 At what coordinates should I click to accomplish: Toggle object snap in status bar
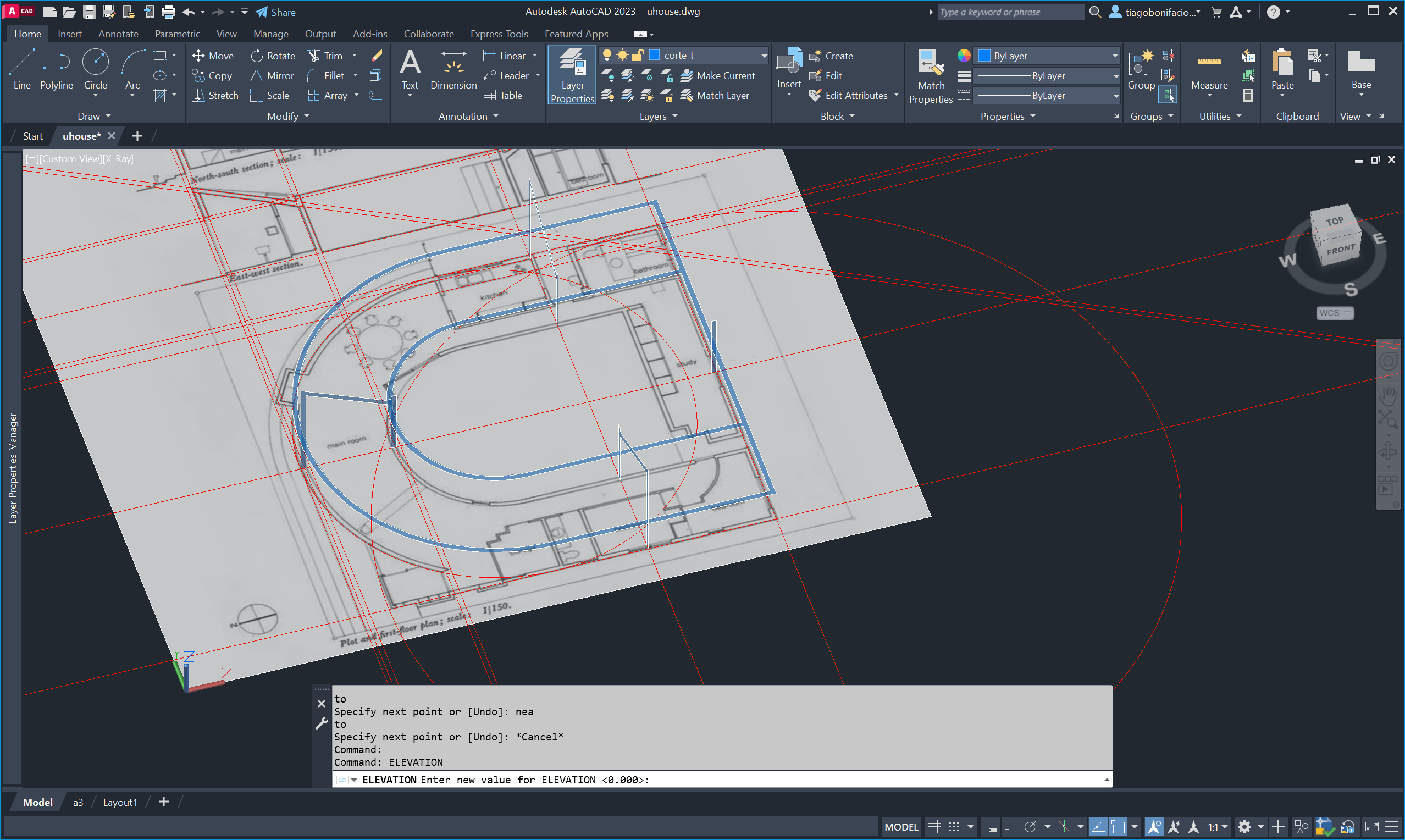pos(1118,827)
